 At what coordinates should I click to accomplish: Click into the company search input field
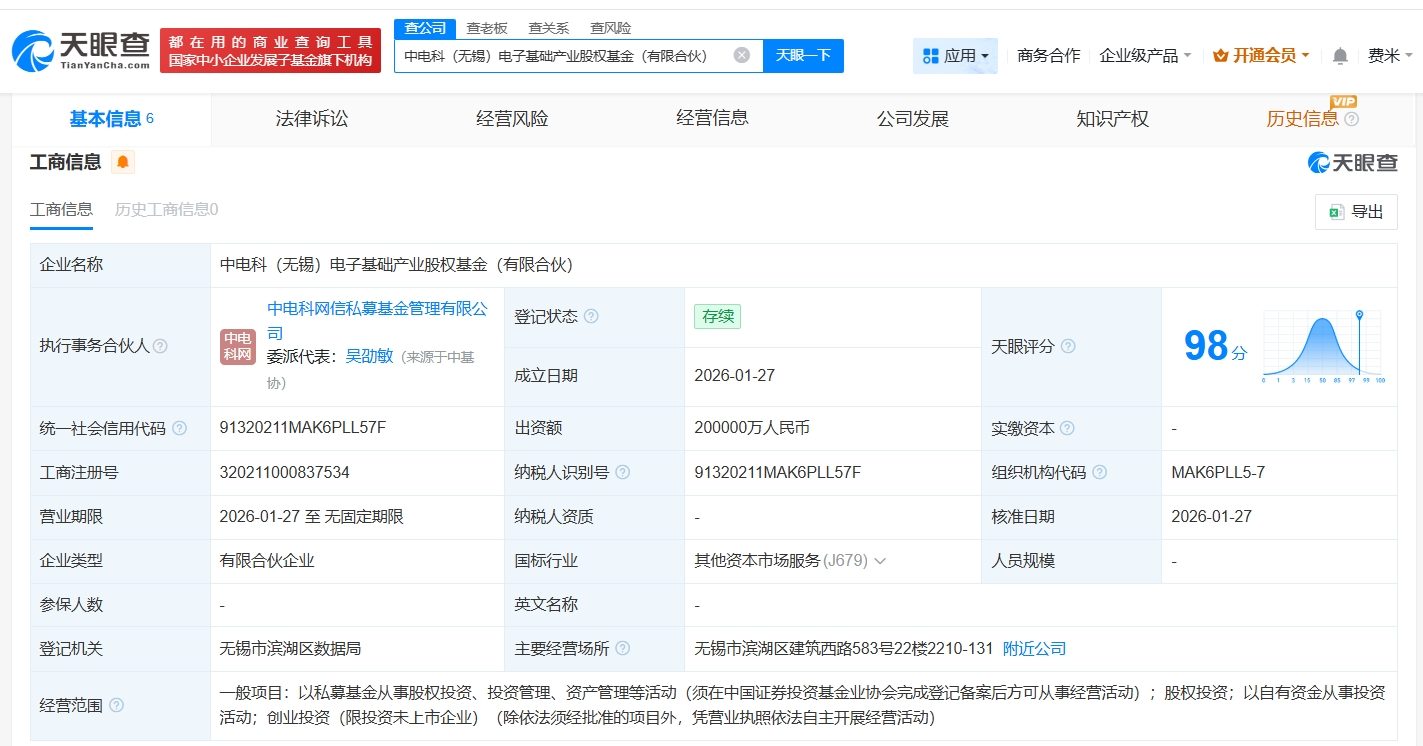tap(560, 56)
